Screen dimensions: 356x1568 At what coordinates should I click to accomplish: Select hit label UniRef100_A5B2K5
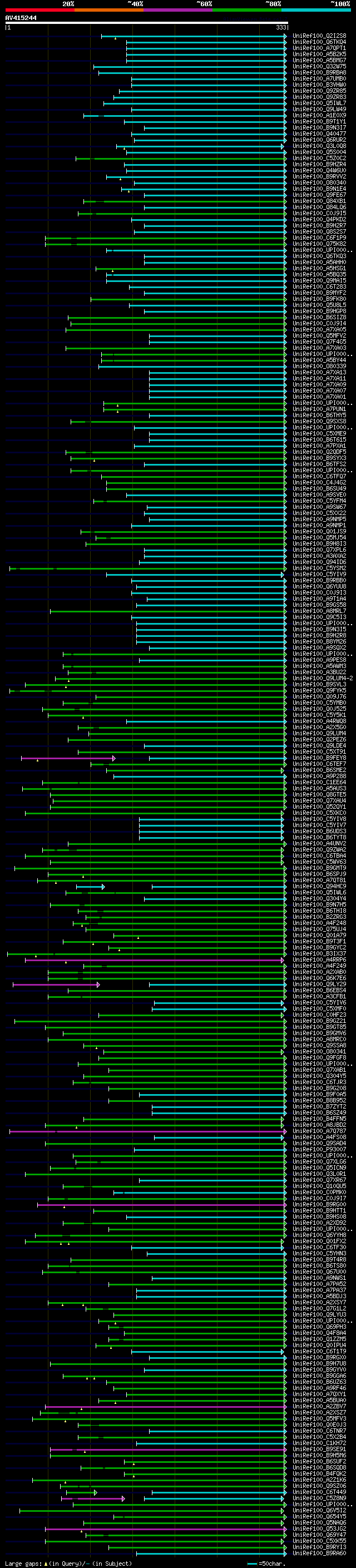click(x=319, y=54)
